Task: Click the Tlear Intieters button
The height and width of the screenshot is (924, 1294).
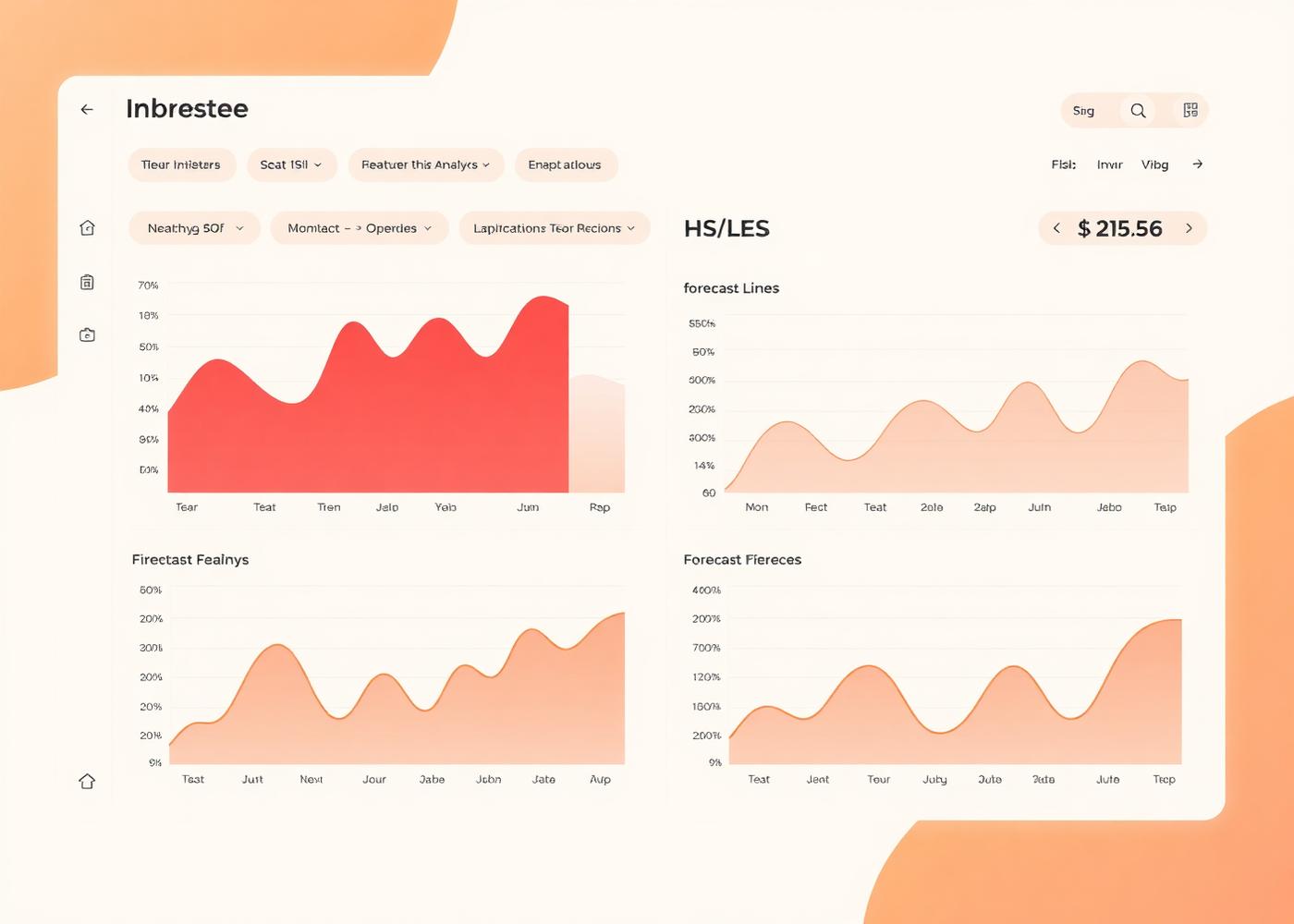Action: pyautogui.click(x=181, y=164)
